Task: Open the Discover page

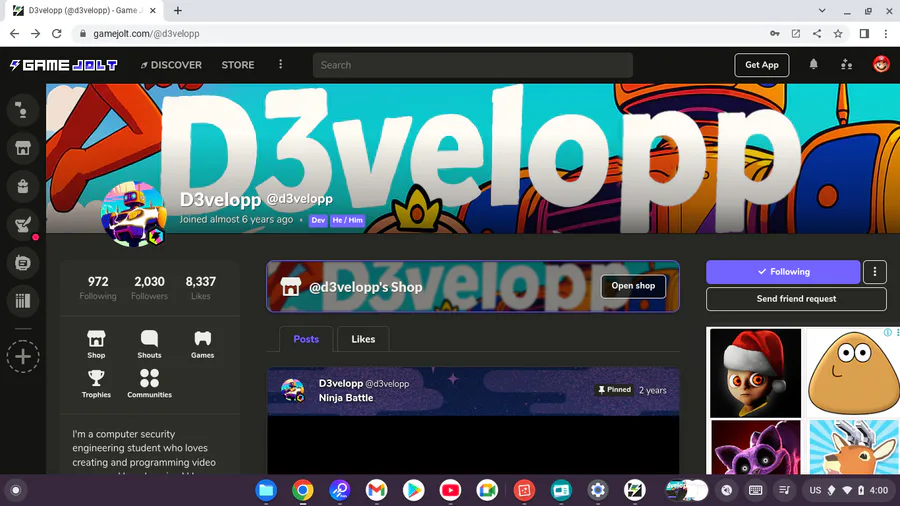Action: pyautogui.click(x=171, y=65)
